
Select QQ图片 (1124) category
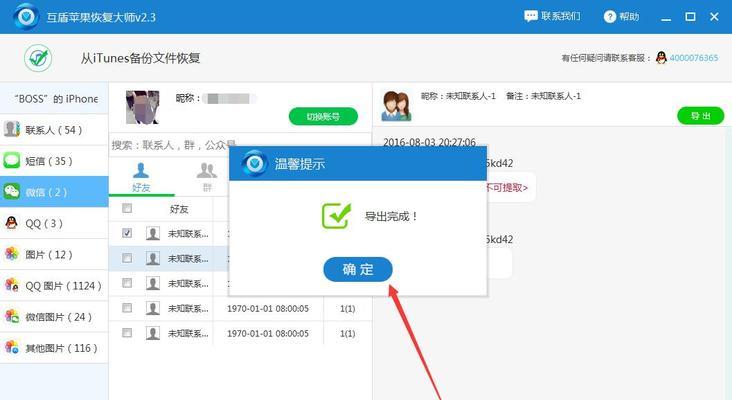pyautogui.click(x=54, y=286)
